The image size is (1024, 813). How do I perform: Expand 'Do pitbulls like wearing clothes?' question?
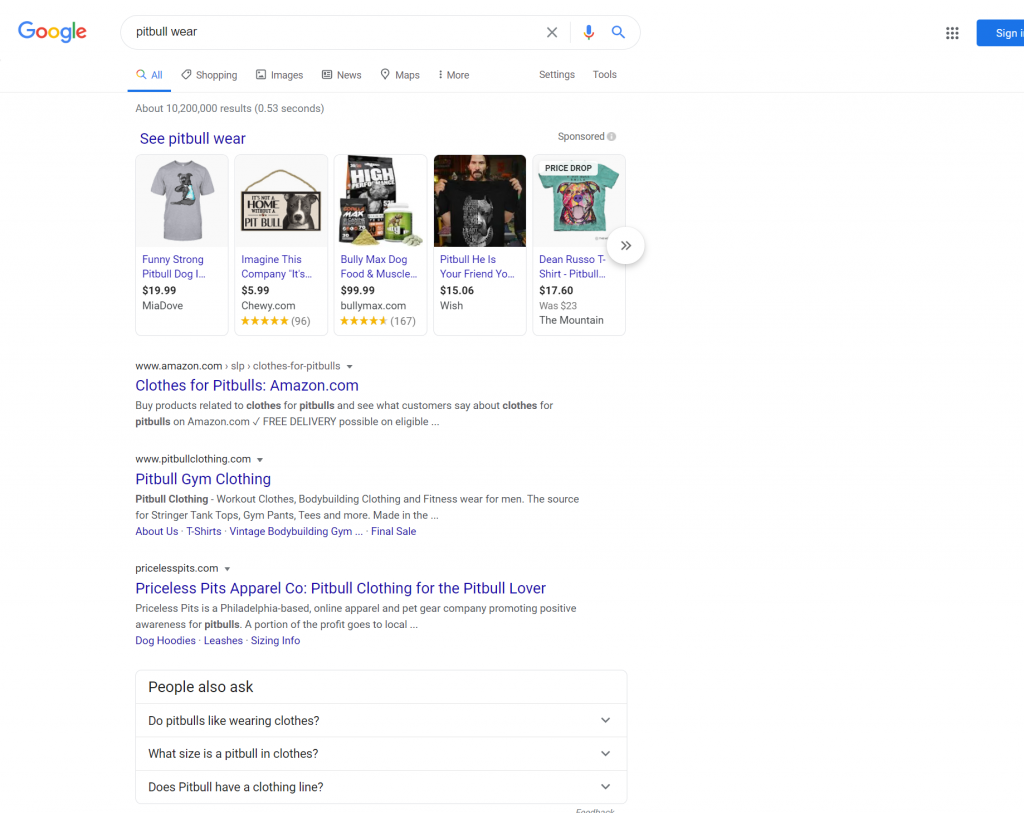pyautogui.click(x=381, y=720)
